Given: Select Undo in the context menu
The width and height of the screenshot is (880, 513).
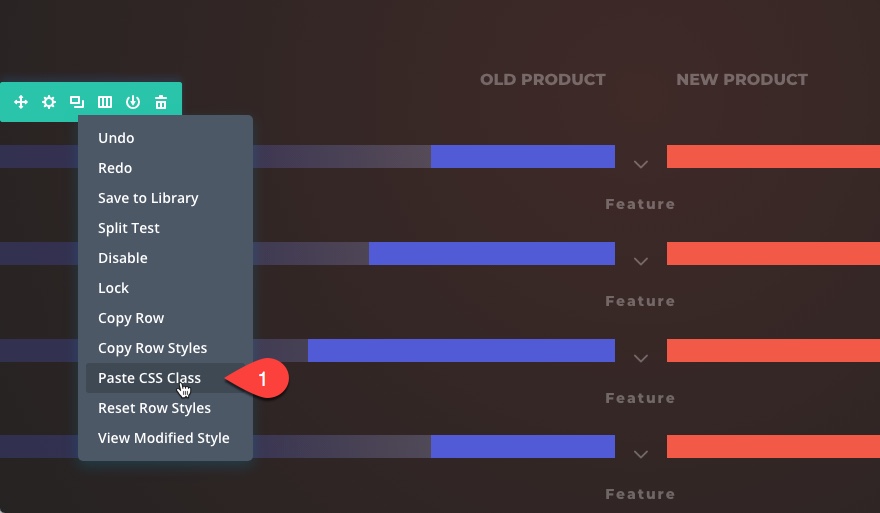Looking at the screenshot, I should [x=116, y=138].
